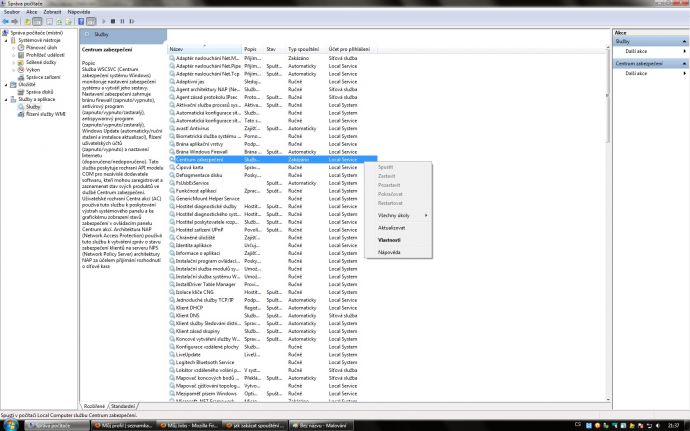
Task: Sort by the Stav column header
Action: click(275, 49)
